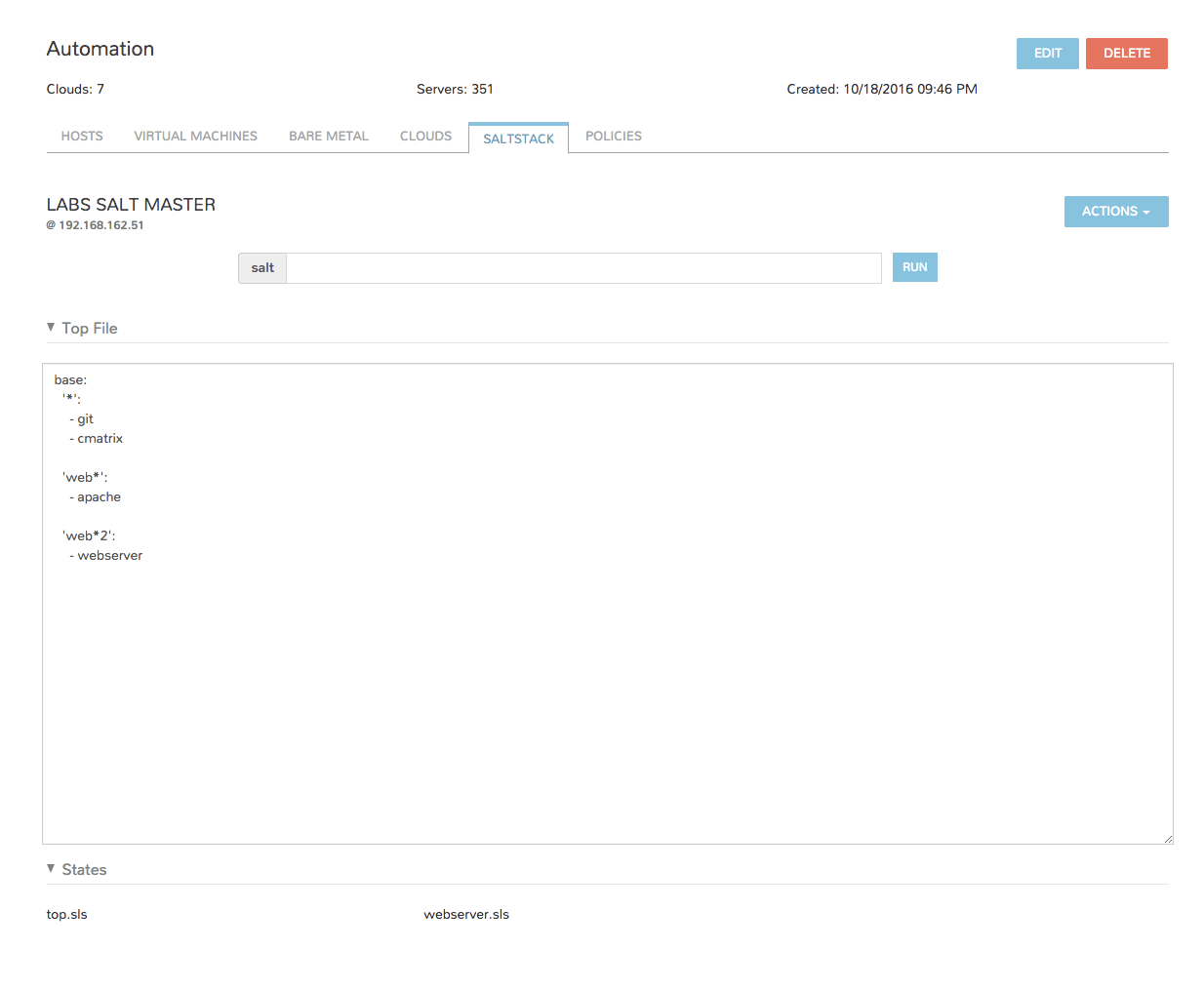Click the 192.168.162.51 master address
The image size is (1204, 989).
point(100,225)
